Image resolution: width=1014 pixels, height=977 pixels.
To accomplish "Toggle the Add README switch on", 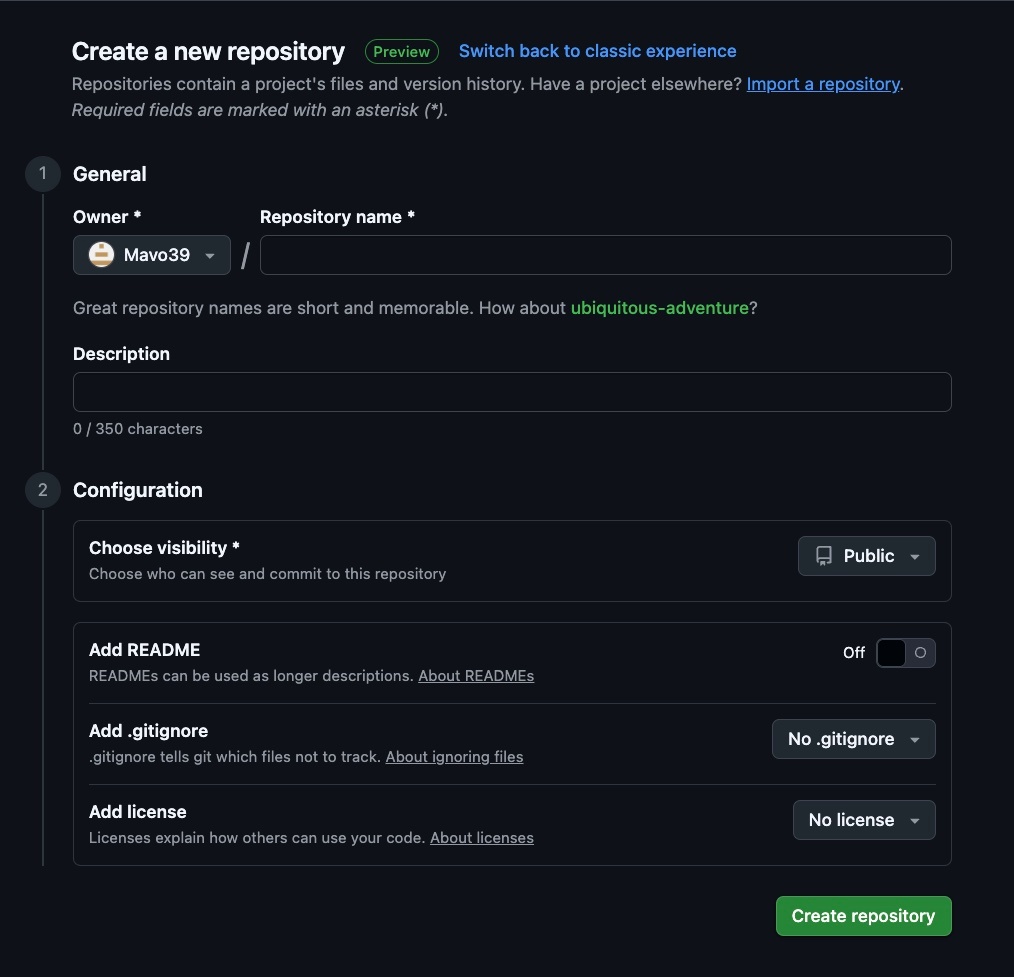I will pyautogui.click(x=905, y=653).
